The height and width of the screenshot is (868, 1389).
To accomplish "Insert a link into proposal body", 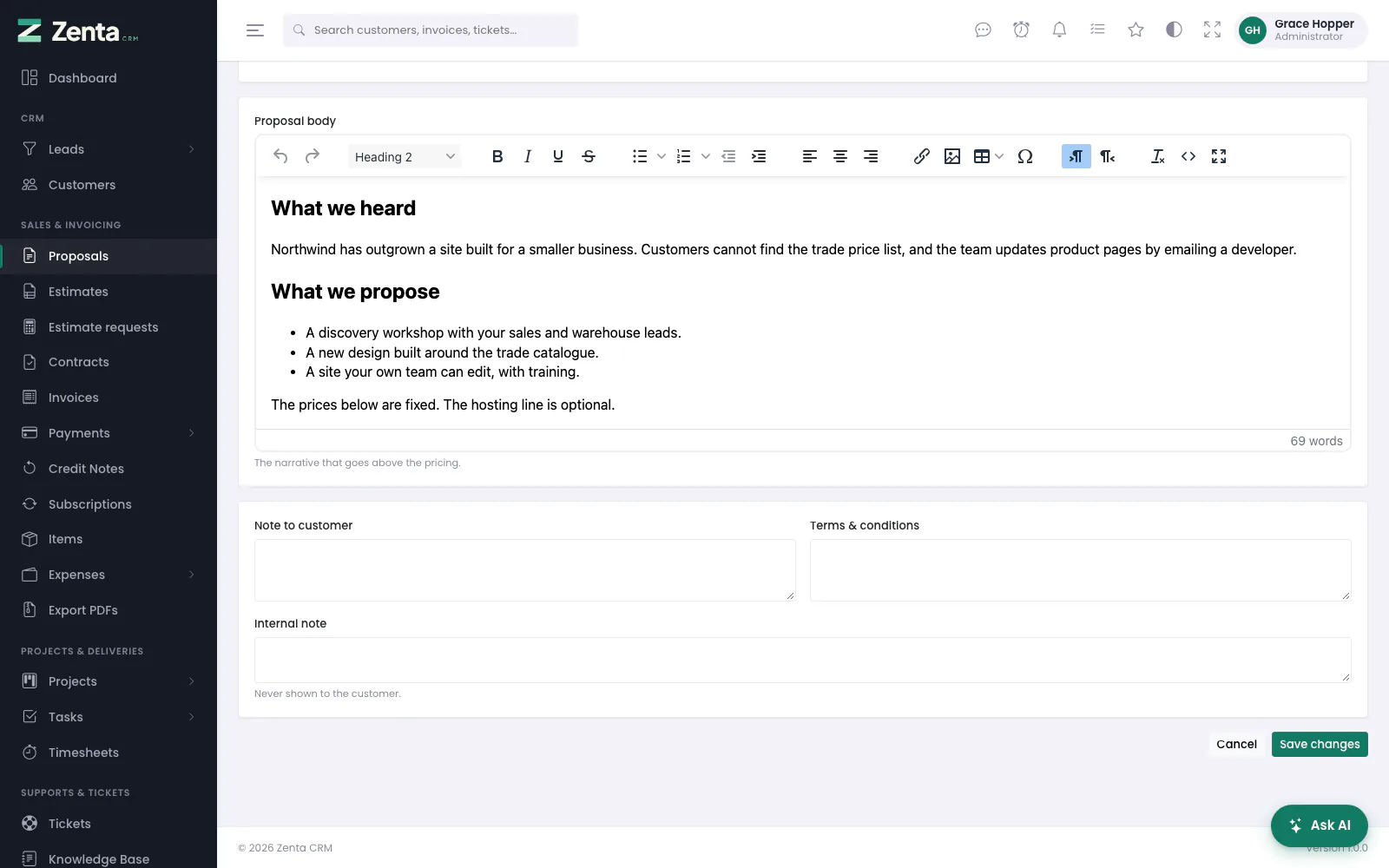I will pos(922,156).
